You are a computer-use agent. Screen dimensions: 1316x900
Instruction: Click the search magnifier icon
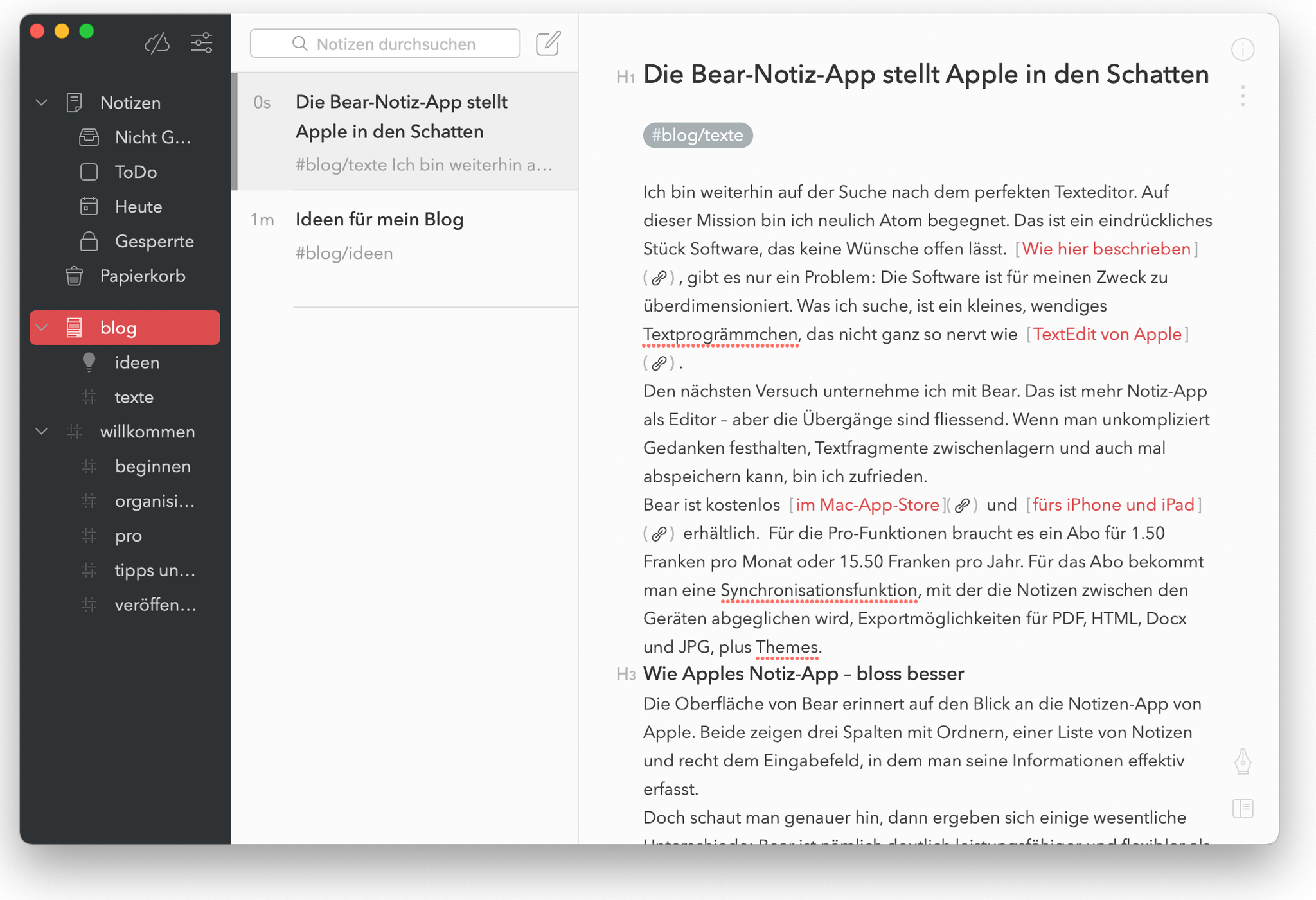[x=299, y=43]
